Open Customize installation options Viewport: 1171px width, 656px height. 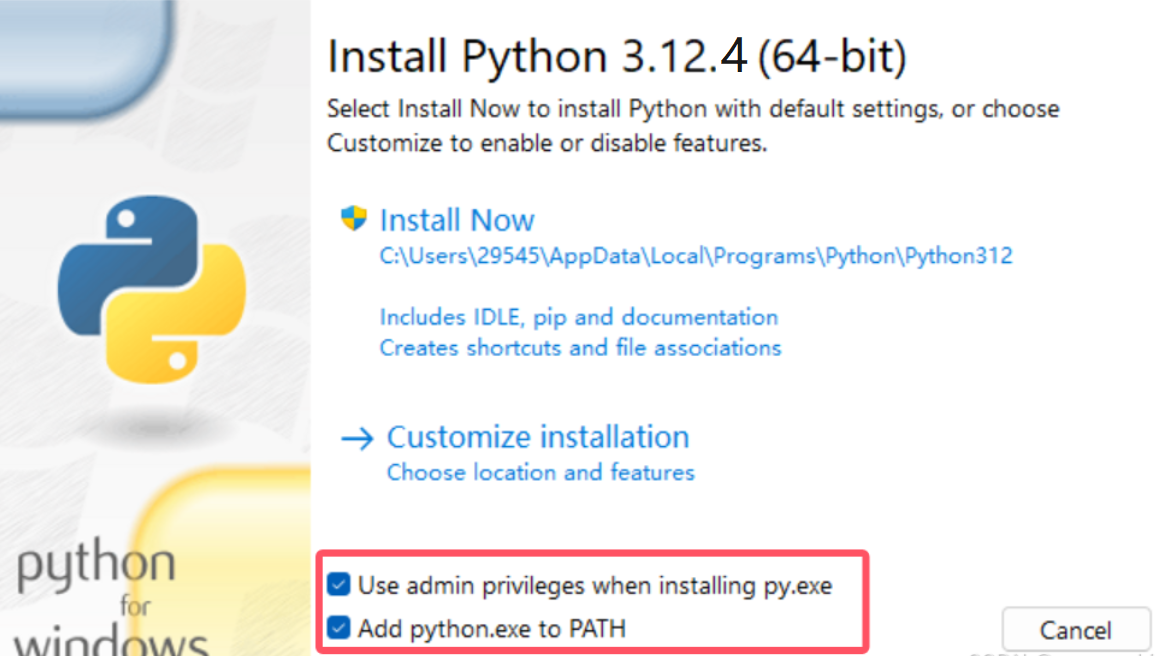[x=537, y=437]
